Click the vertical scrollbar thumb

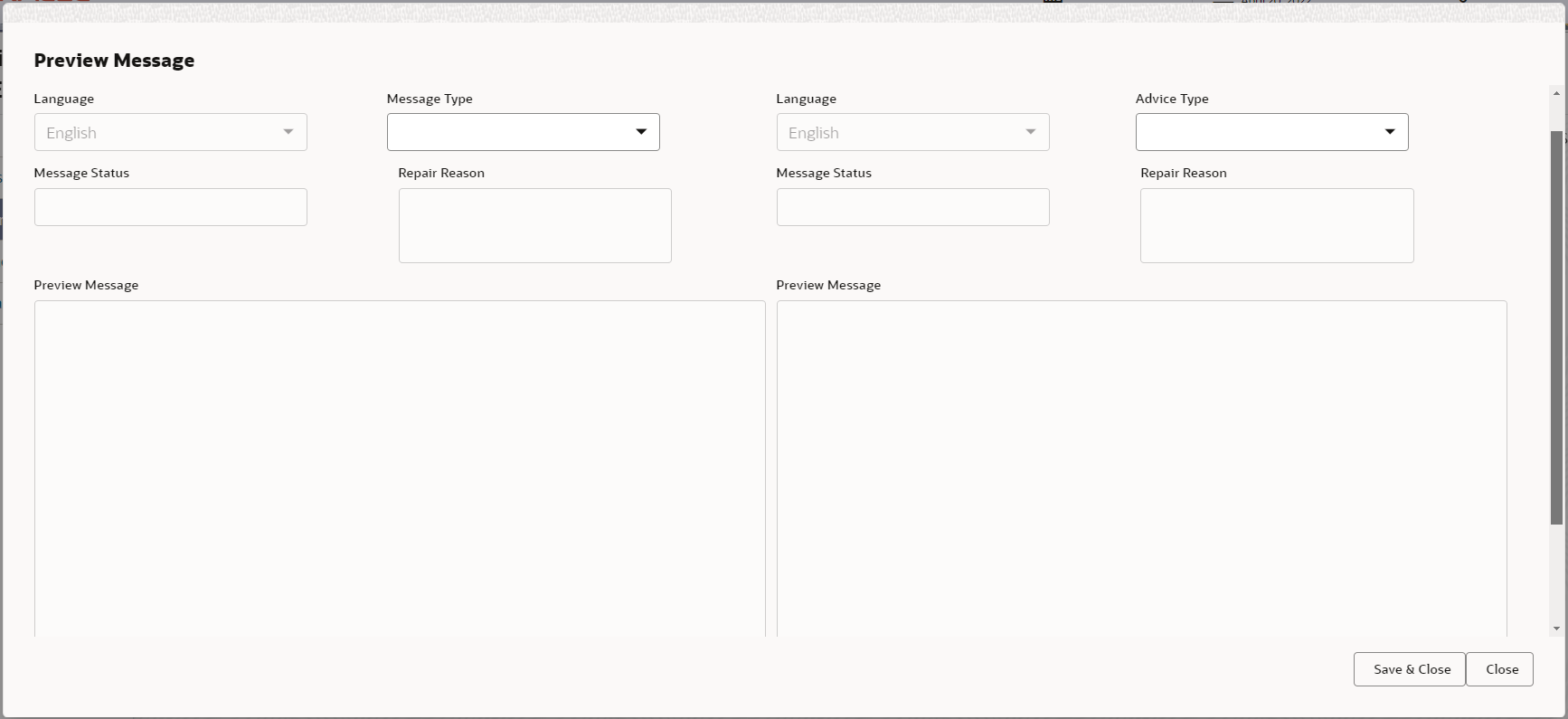click(1556, 327)
